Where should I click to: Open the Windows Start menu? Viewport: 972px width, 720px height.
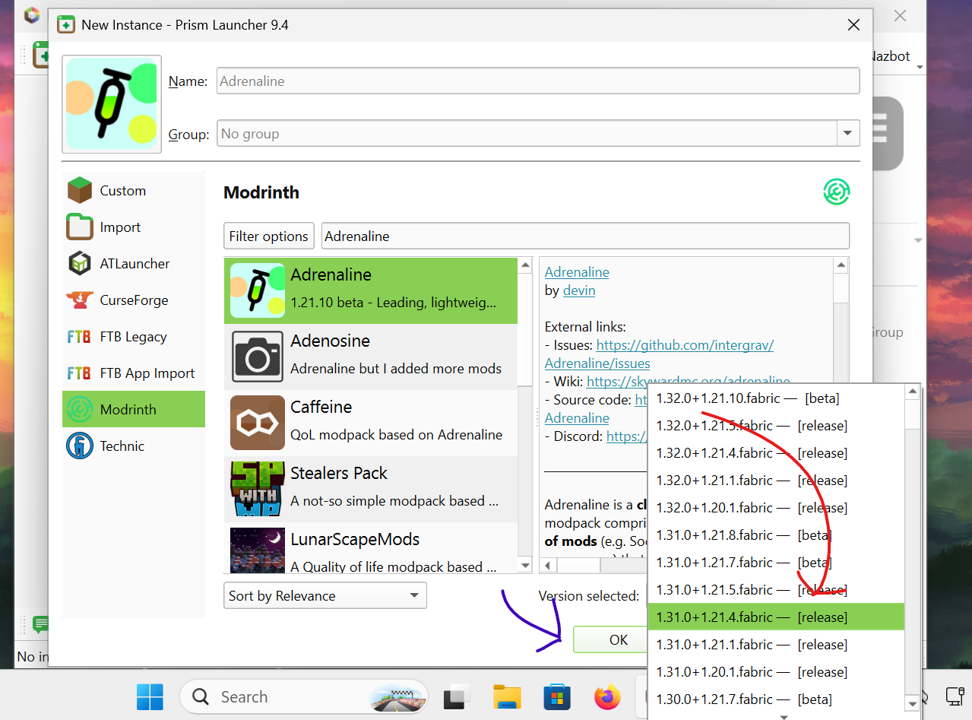pos(149,696)
